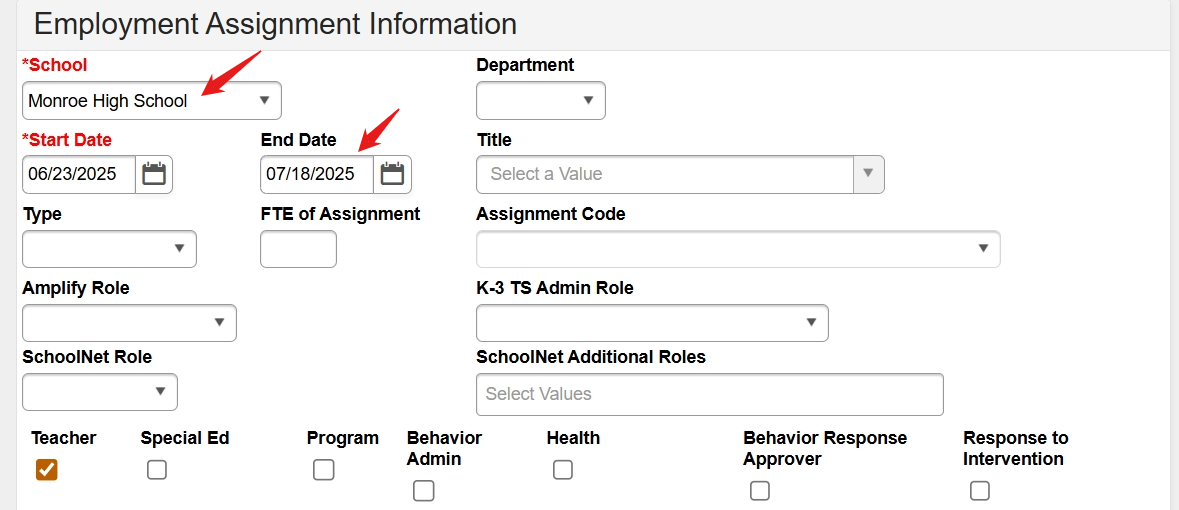Enable the Special Ed checkbox
The width and height of the screenshot is (1179, 510).
tap(157, 469)
